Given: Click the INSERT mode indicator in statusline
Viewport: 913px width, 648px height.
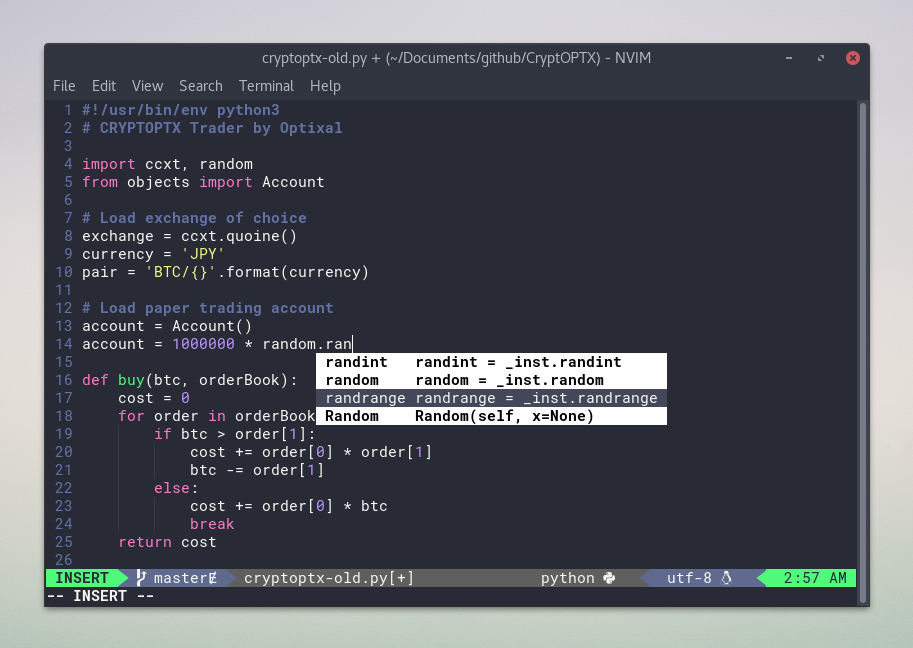Looking at the screenshot, I should pos(82,578).
